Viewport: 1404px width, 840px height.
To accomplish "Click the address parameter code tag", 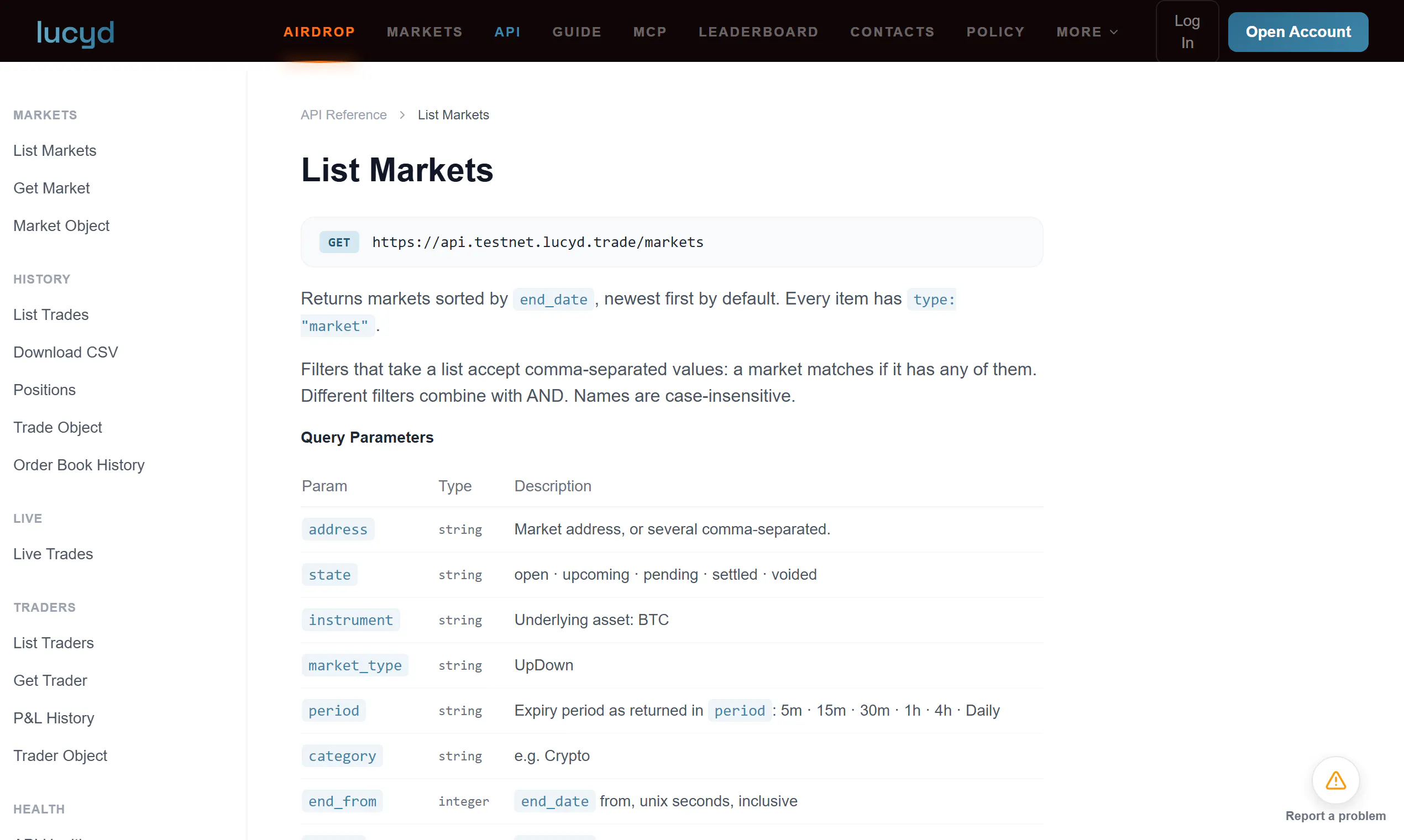I will [338, 529].
